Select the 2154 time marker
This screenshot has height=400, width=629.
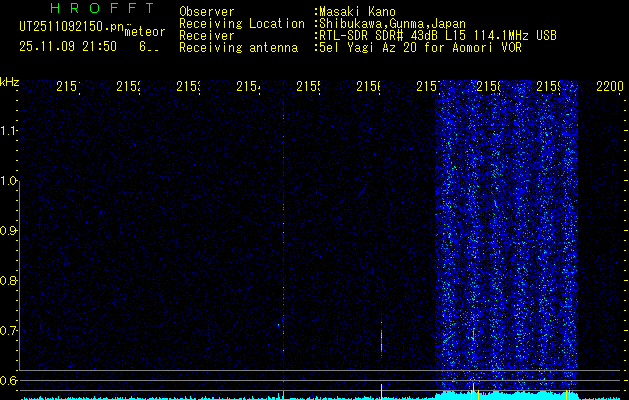coord(248,86)
